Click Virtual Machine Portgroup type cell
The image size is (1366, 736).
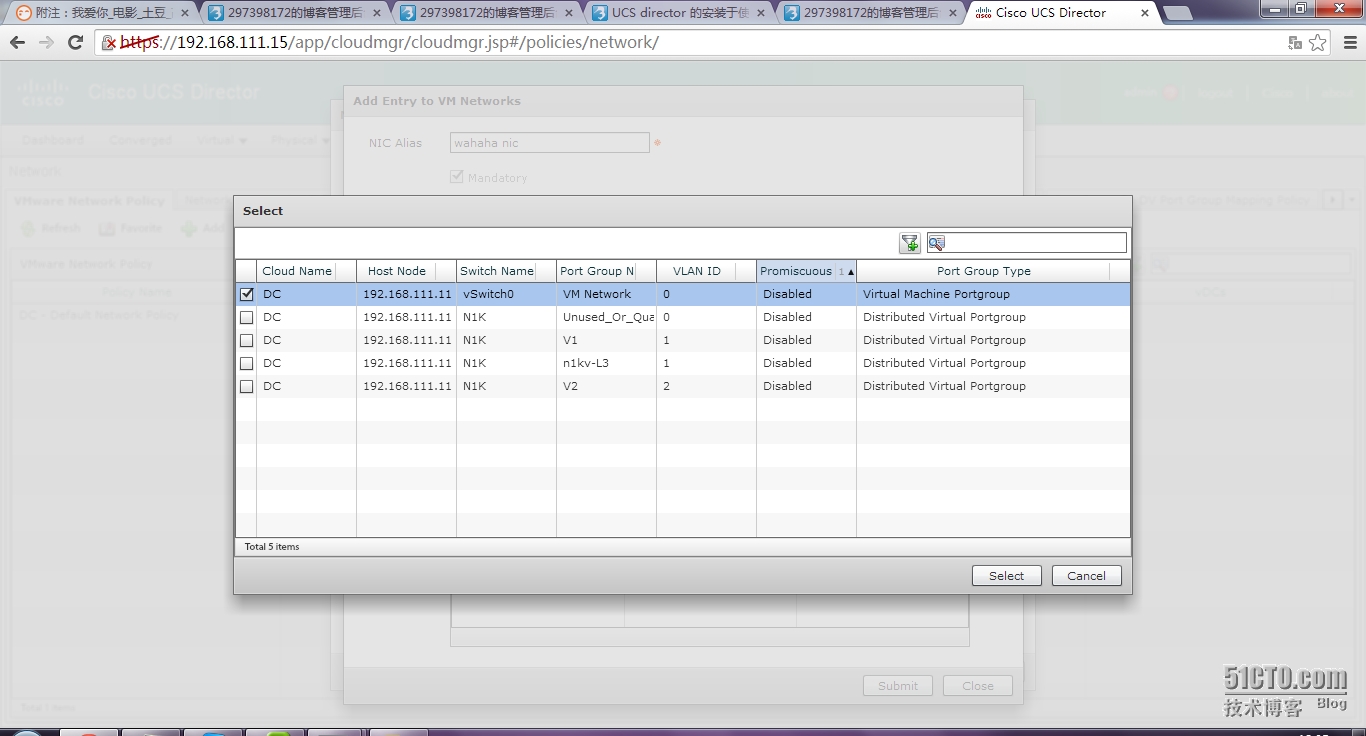point(993,294)
